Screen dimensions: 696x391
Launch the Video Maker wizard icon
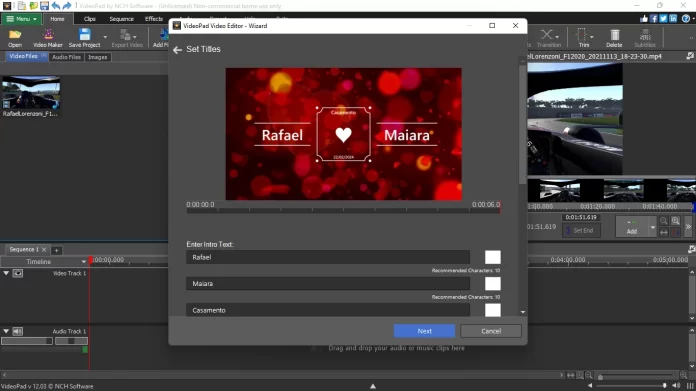[48, 35]
